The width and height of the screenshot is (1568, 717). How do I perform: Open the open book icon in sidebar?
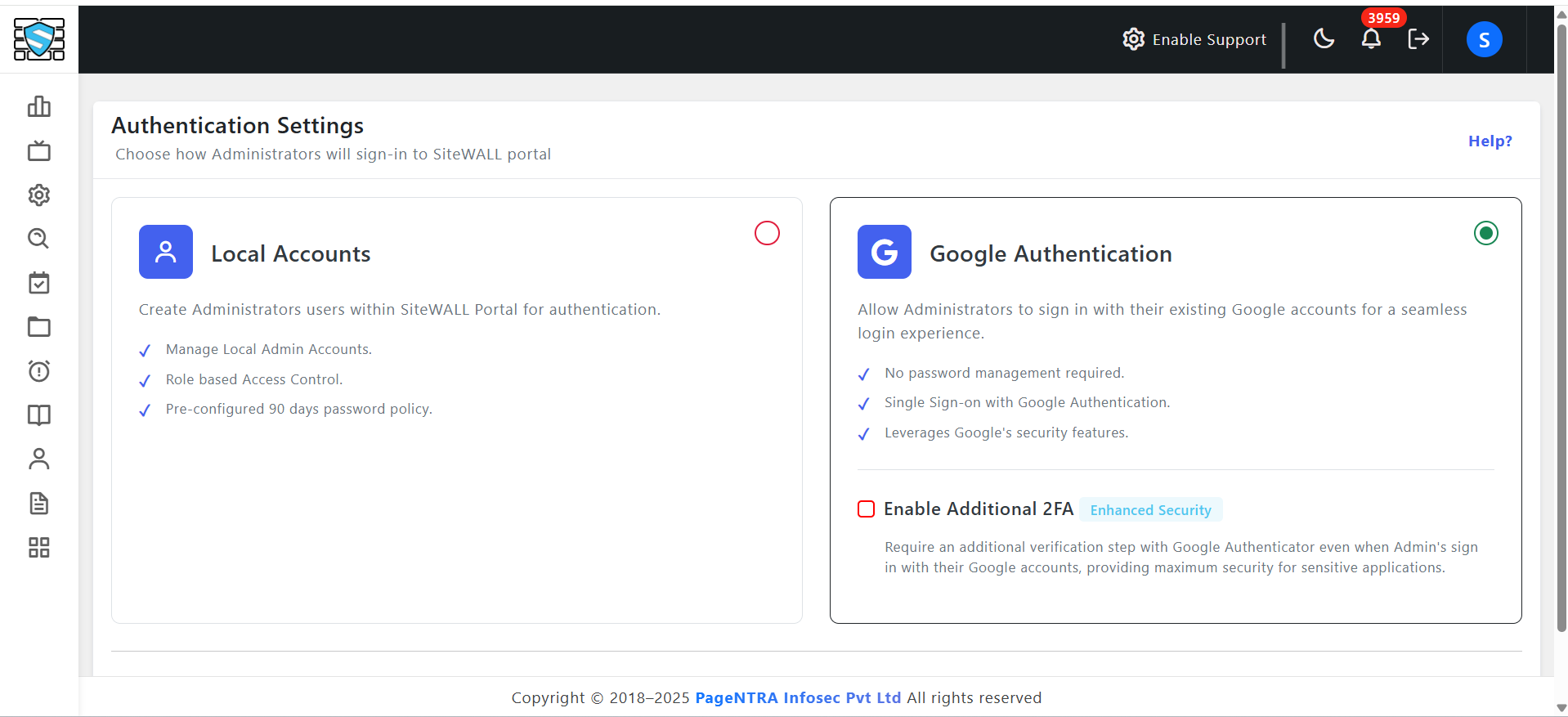pyautogui.click(x=39, y=415)
